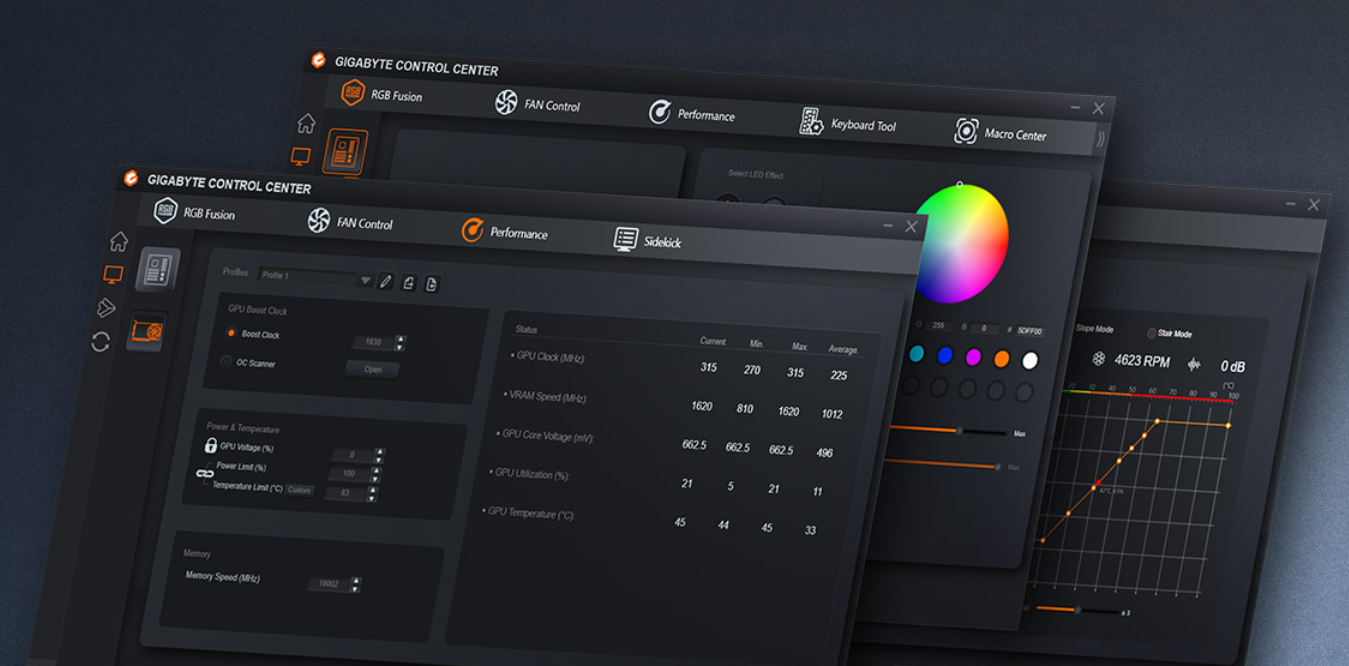Increase the Memory Speed value
This screenshot has height=666, width=1349.
coord(355,581)
